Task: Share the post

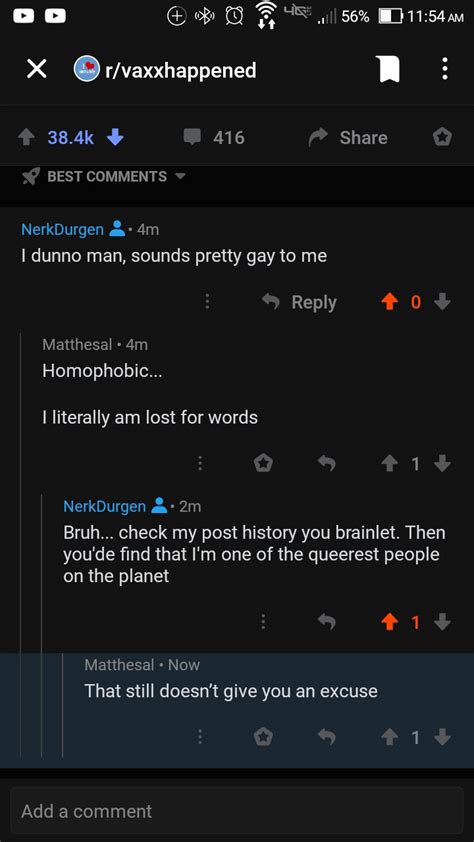Action: [x=347, y=137]
